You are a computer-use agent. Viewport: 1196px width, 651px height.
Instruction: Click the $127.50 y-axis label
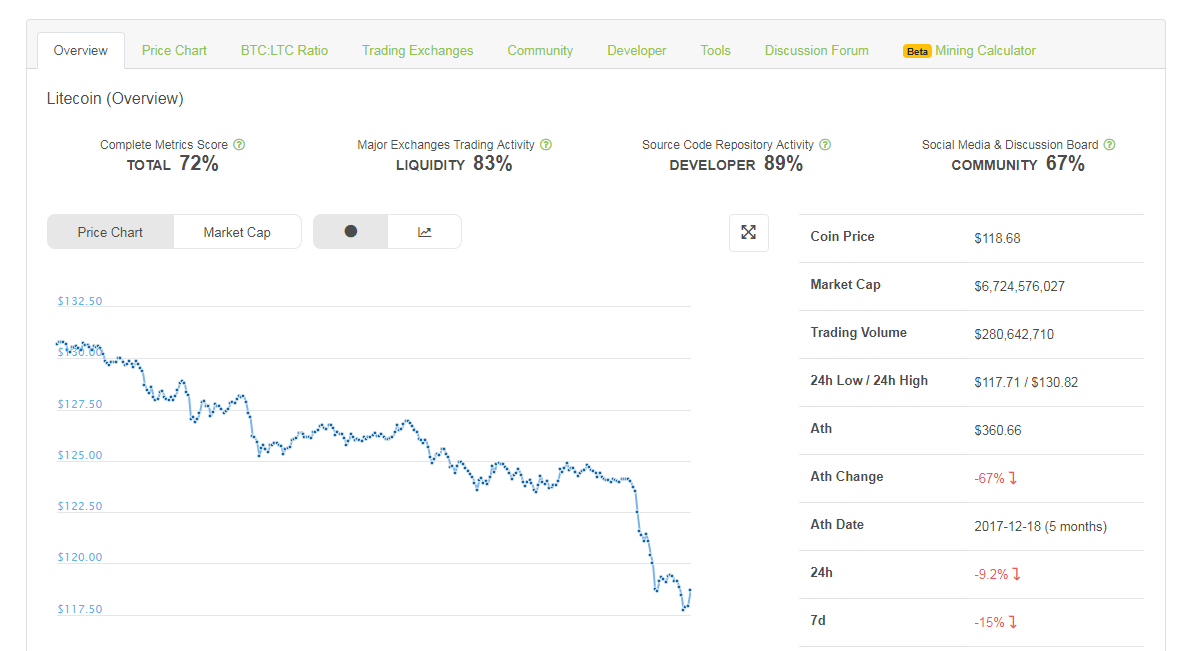[80, 404]
